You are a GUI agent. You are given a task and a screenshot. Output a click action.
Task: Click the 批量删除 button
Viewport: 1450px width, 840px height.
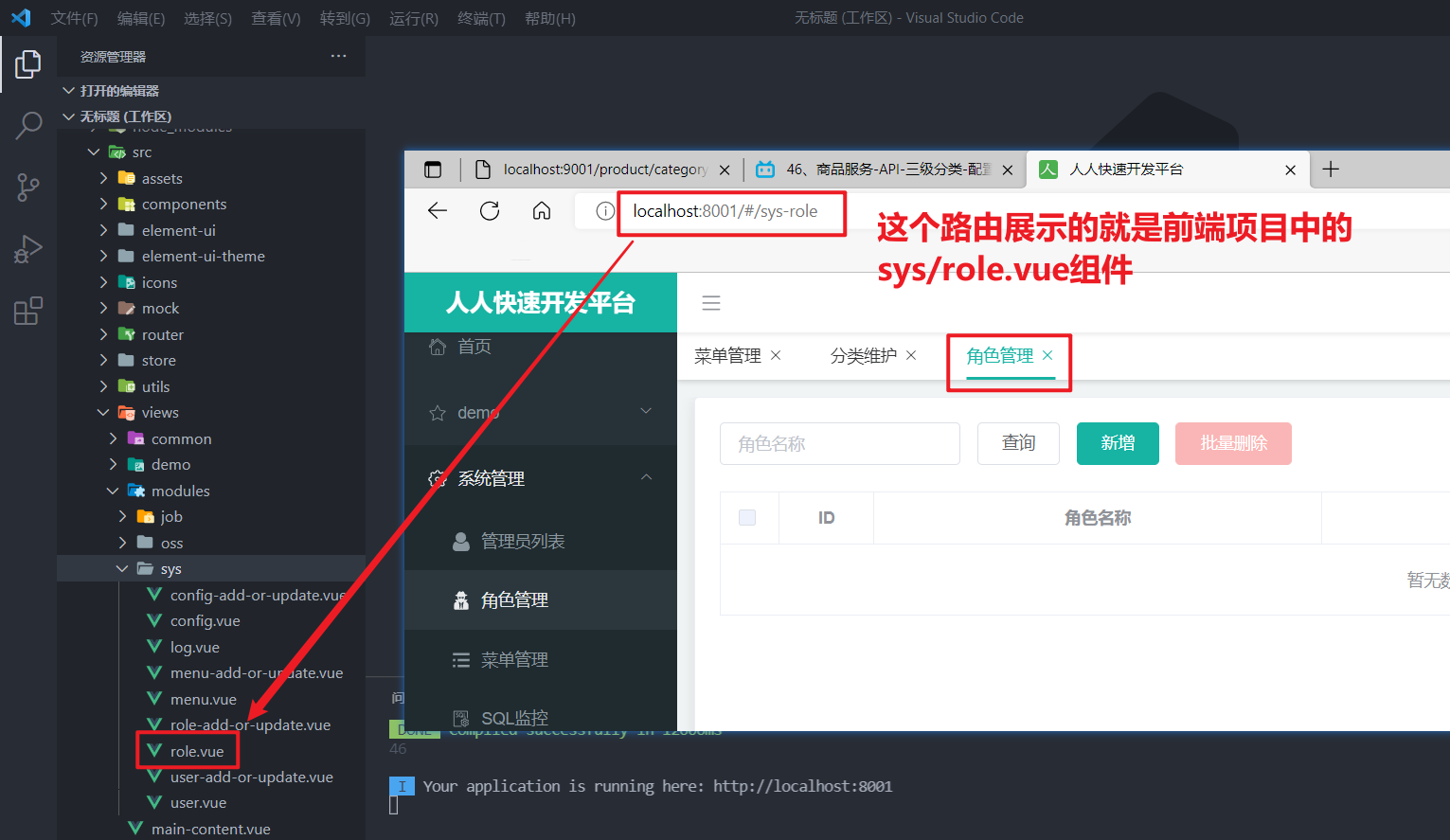(x=1233, y=443)
